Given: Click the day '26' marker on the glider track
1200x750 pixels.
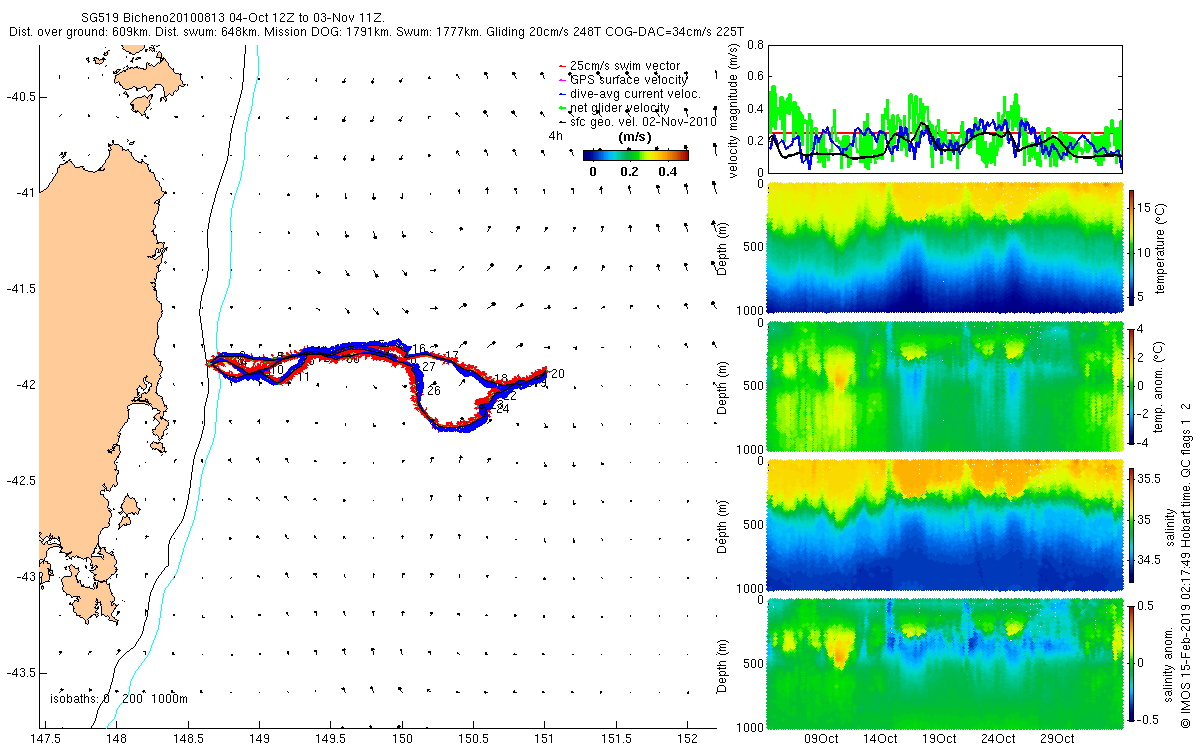Looking at the screenshot, I should click(434, 391).
